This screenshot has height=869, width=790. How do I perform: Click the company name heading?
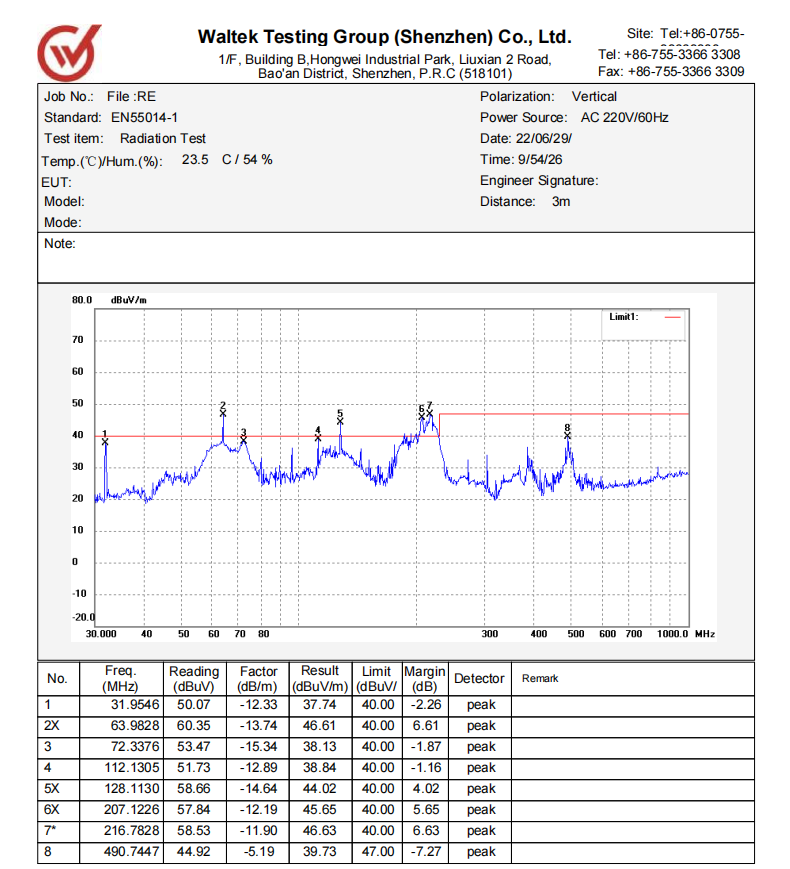point(384,37)
